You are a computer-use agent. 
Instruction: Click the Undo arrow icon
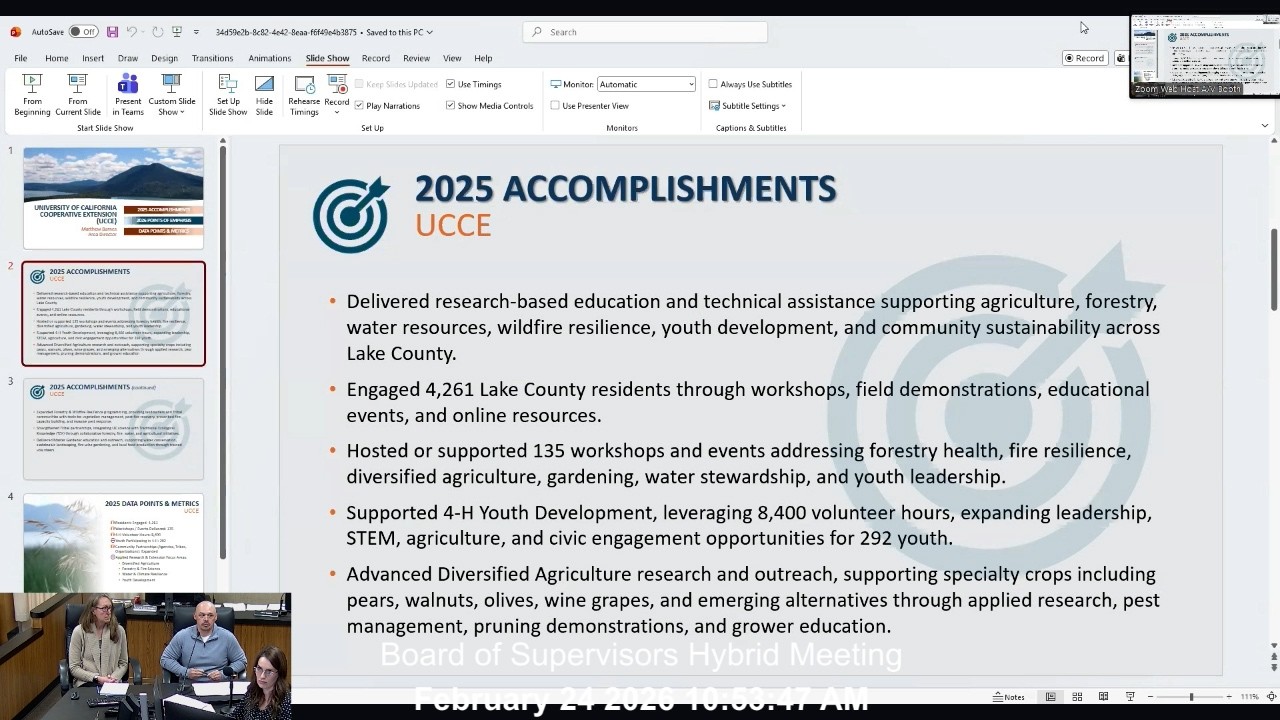(x=131, y=32)
